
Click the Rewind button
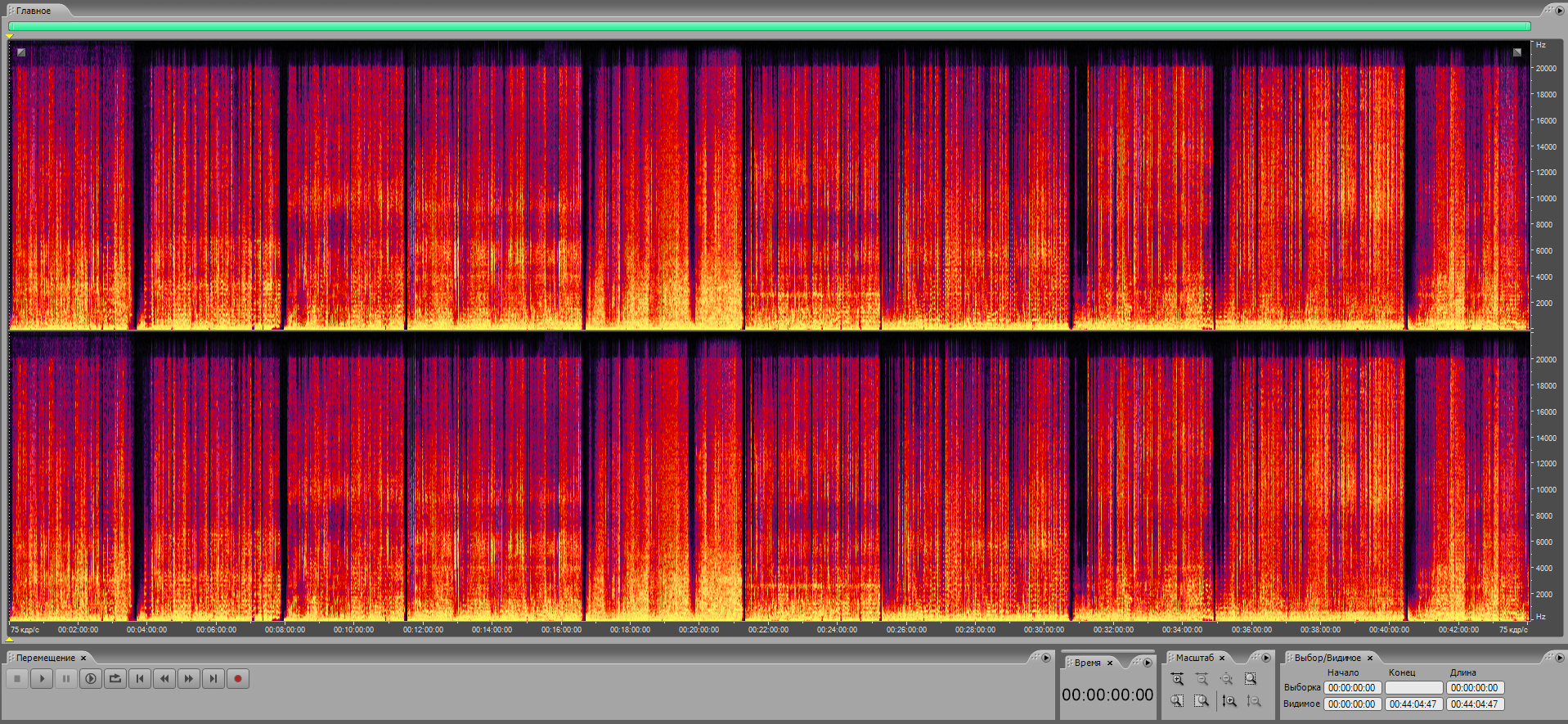point(164,678)
